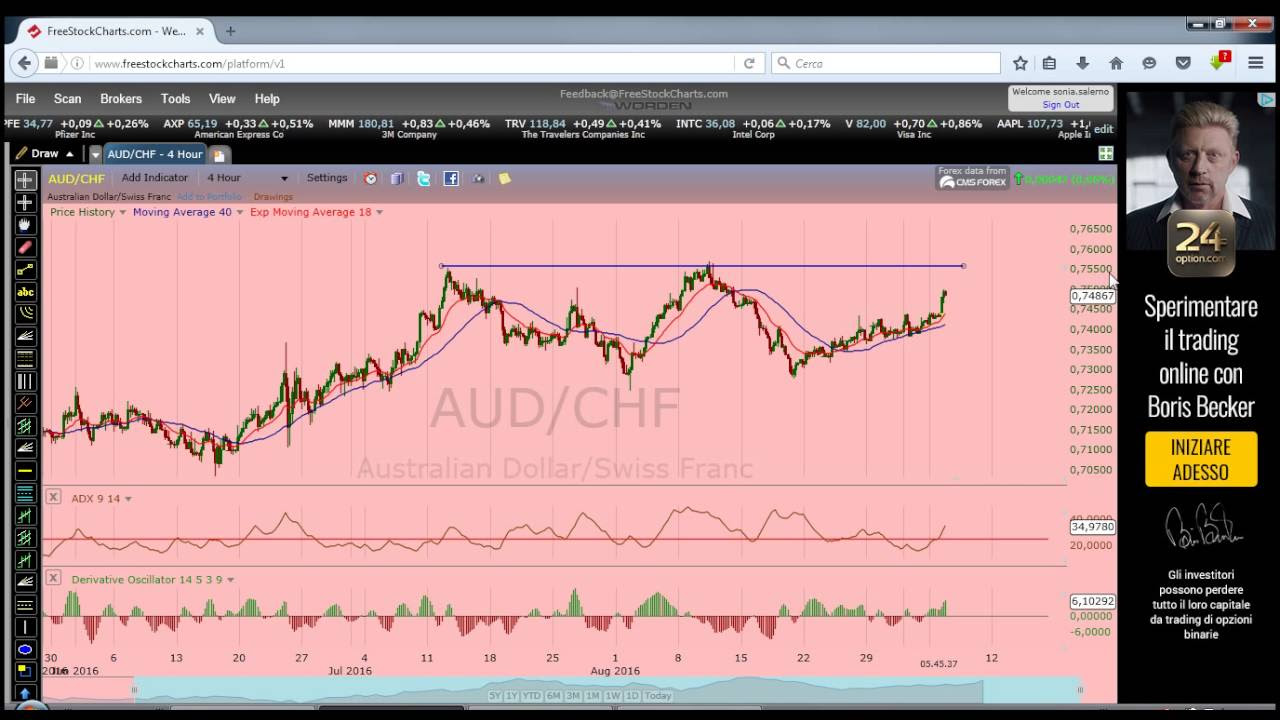Image resolution: width=1280 pixels, height=720 pixels.
Task: Open the File menu
Action: click(25, 99)
